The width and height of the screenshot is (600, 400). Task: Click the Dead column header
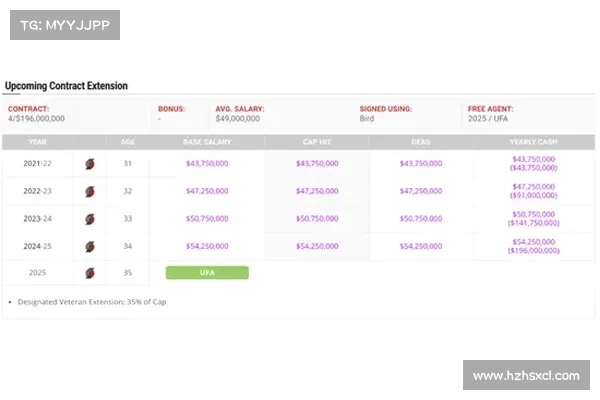point(421,142)
